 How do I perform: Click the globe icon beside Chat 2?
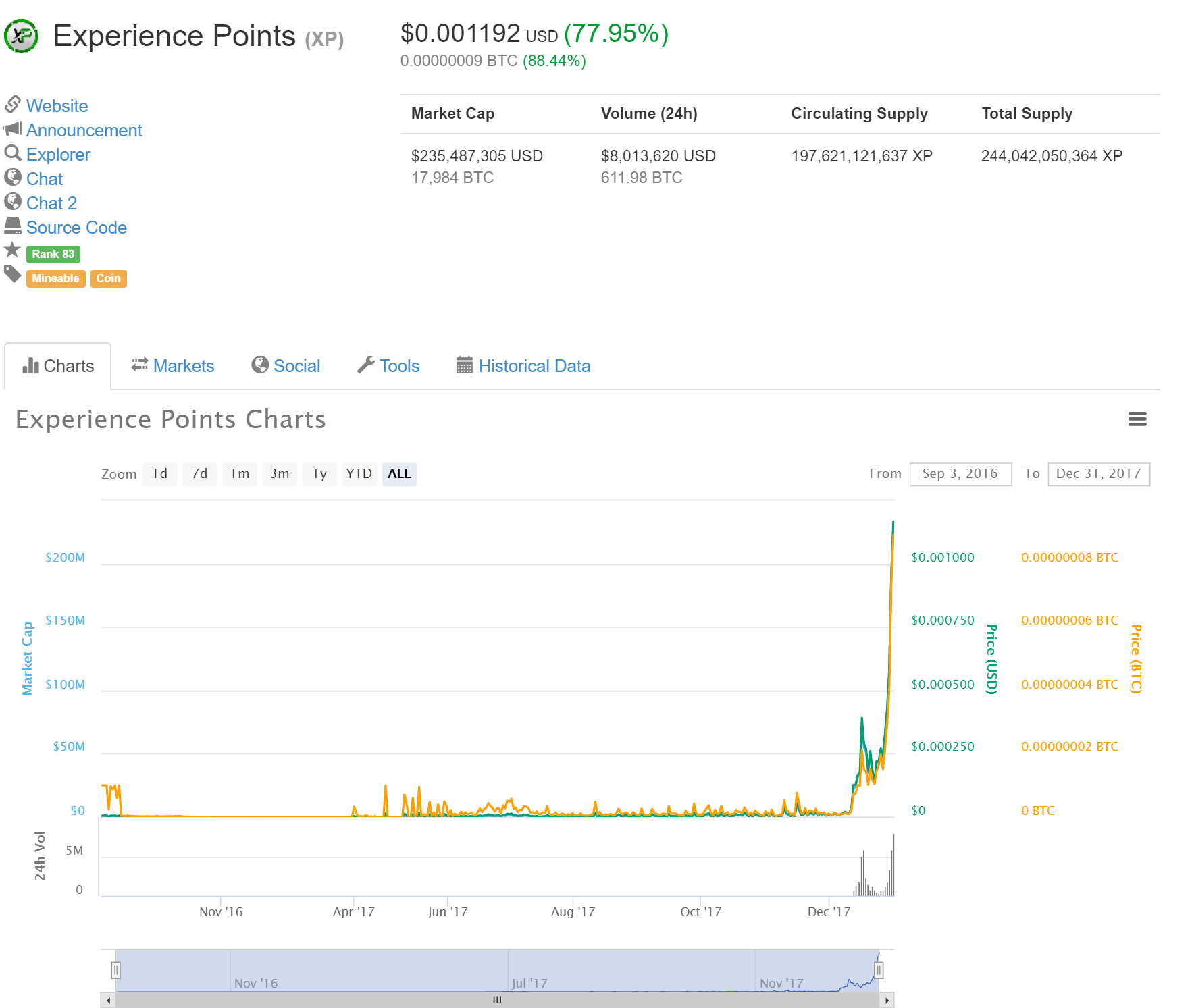point(13,201)
